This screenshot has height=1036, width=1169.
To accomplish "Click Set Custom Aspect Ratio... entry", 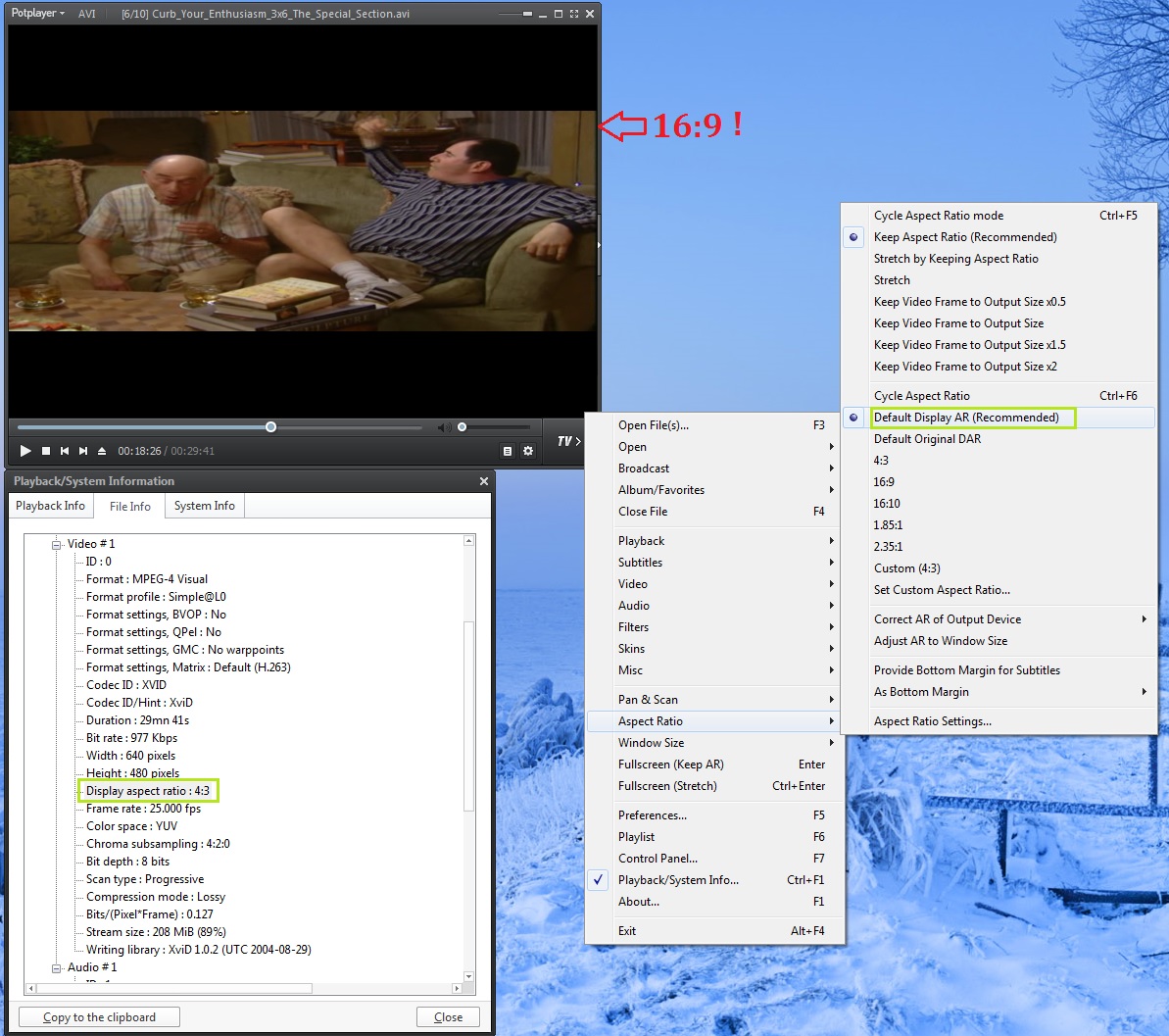I will coord(999,590).
